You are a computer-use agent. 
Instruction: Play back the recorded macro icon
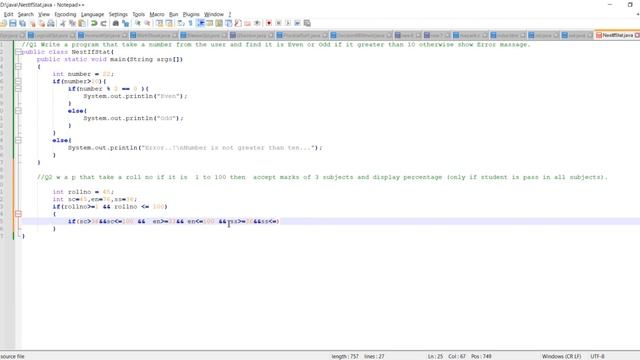point(288,23)
